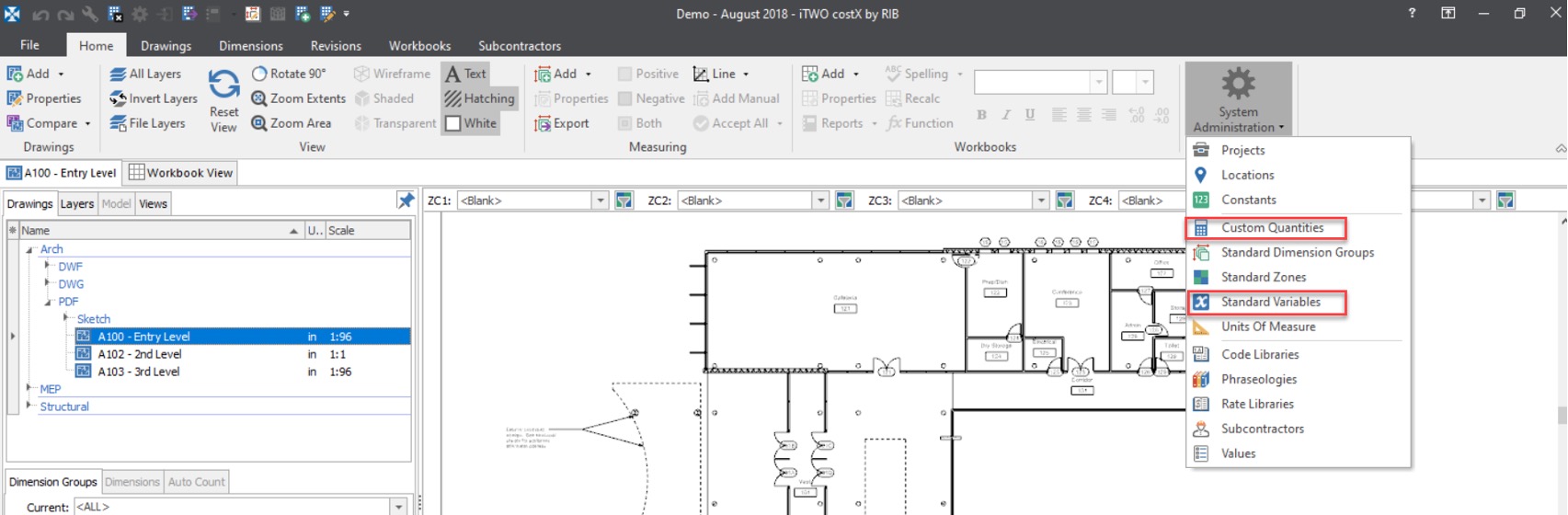Toggle the White background option
This screenshot has height=515, width=1568.
[x=471, y=123]
